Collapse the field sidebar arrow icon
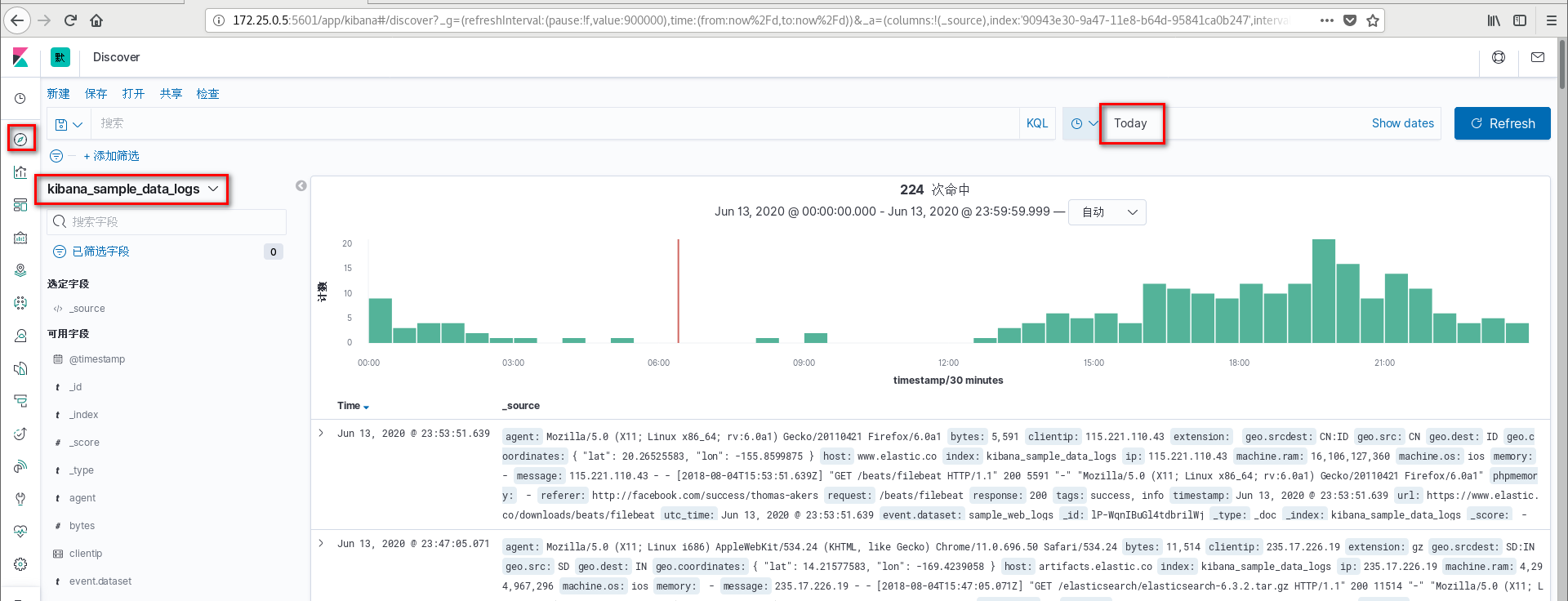 (x=301, y=186)
